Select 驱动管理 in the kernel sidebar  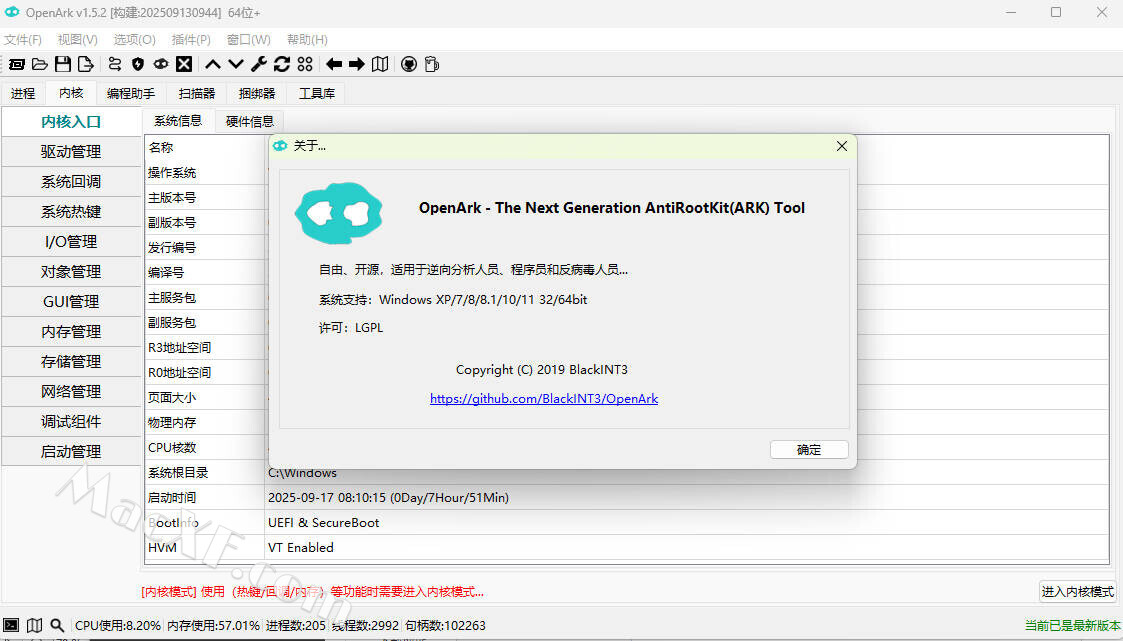pos(71,152)
